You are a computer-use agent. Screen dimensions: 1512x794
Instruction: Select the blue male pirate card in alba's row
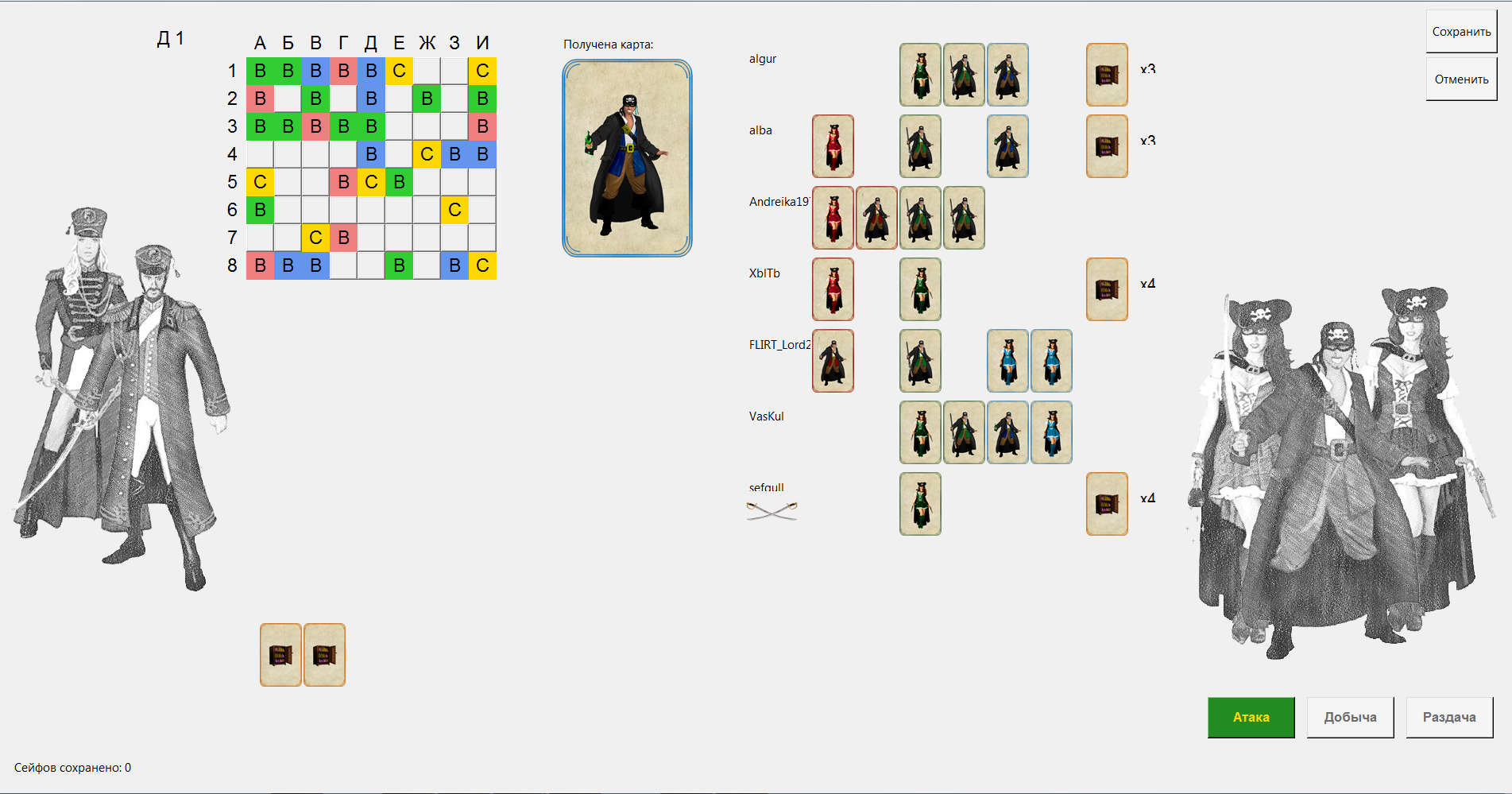click(x=1007, y=146)
